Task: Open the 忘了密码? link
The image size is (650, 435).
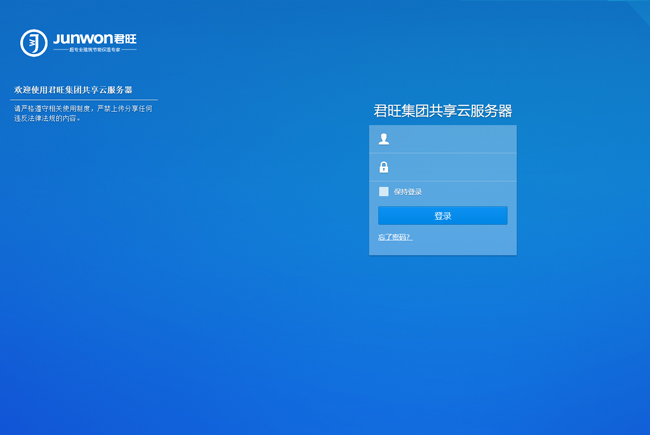Action: click(x=395, y=237)
